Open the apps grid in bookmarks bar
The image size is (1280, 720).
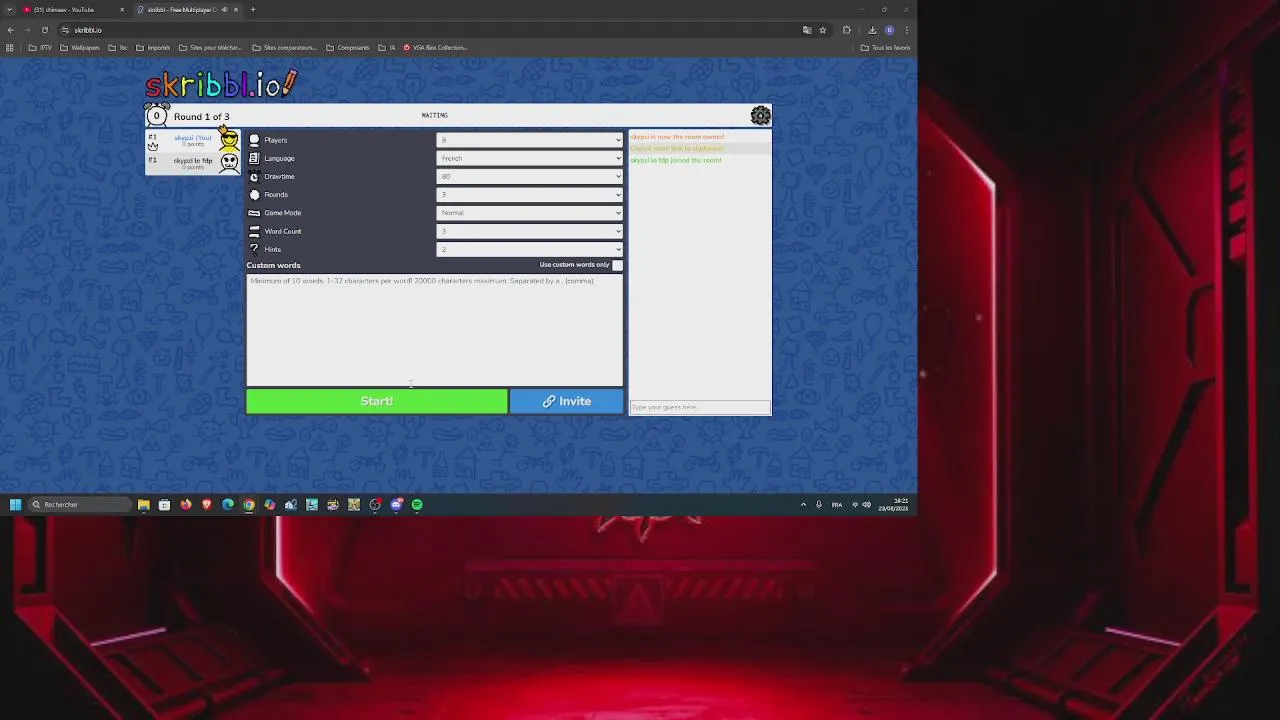coord(10,47)
